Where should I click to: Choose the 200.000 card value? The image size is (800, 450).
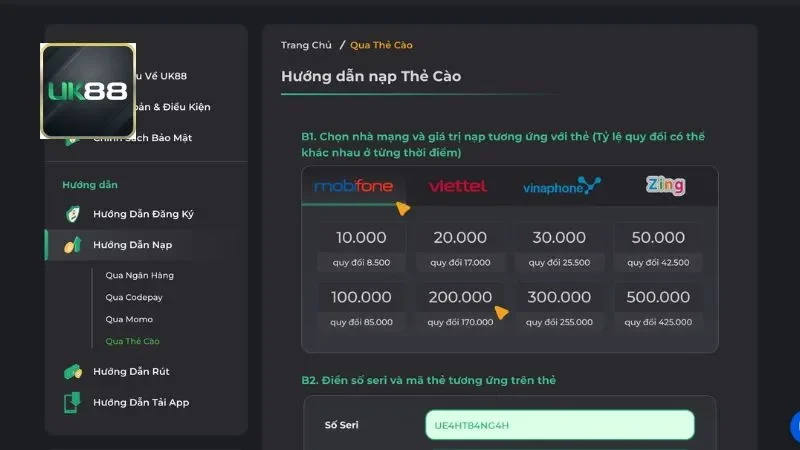(x=460, y=306)
